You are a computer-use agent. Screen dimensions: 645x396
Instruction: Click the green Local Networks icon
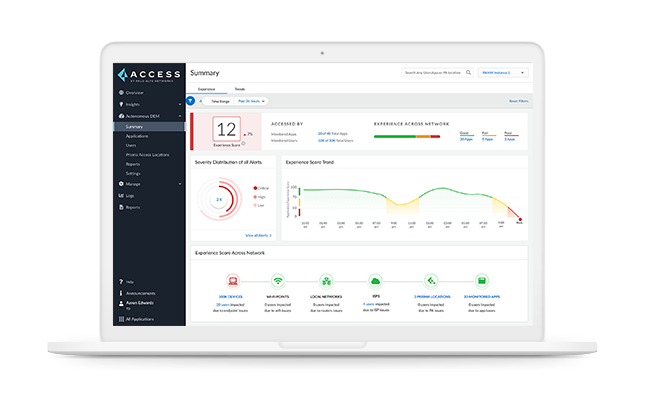click(x=326, y=281)
